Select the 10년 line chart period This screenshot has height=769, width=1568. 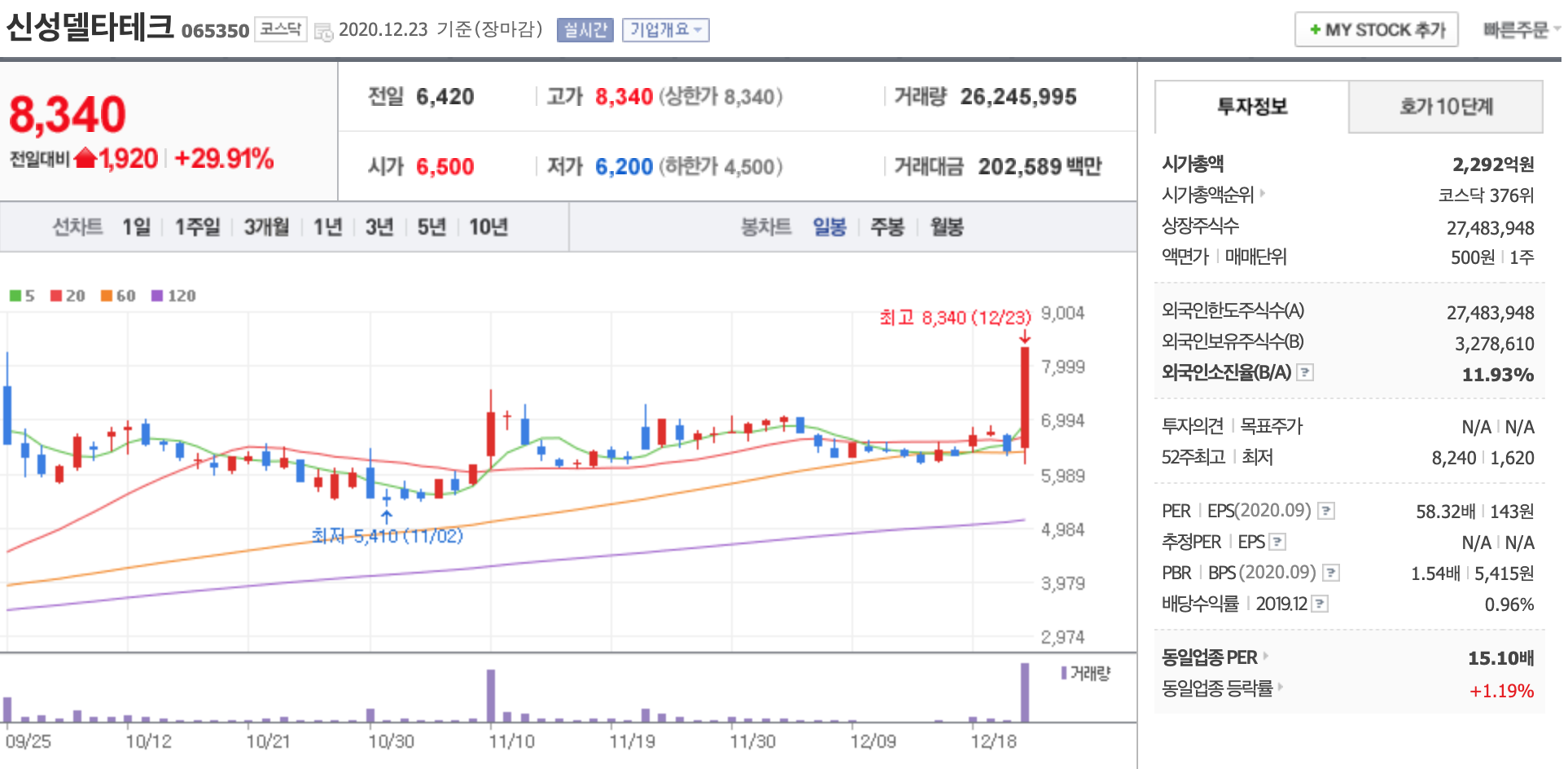coord(488,226)
